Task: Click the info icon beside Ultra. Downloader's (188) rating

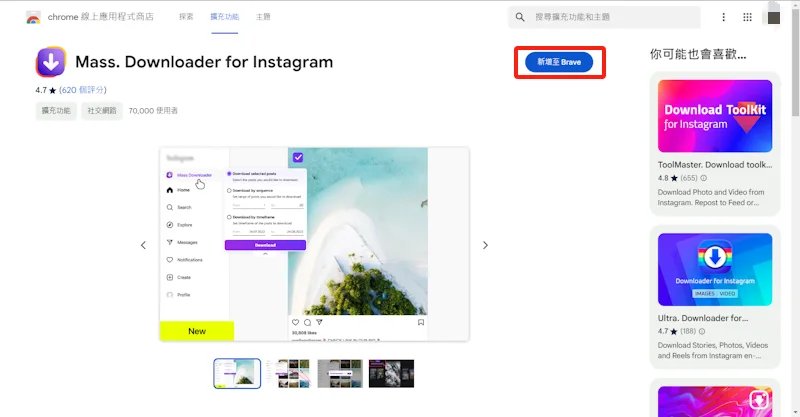Action: coord(702,331)
